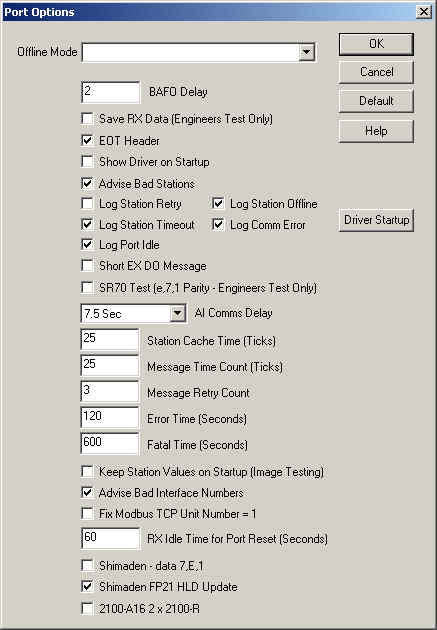Click the OK button
This screenshot has width=437, height=630.
[x=376, y=44]
